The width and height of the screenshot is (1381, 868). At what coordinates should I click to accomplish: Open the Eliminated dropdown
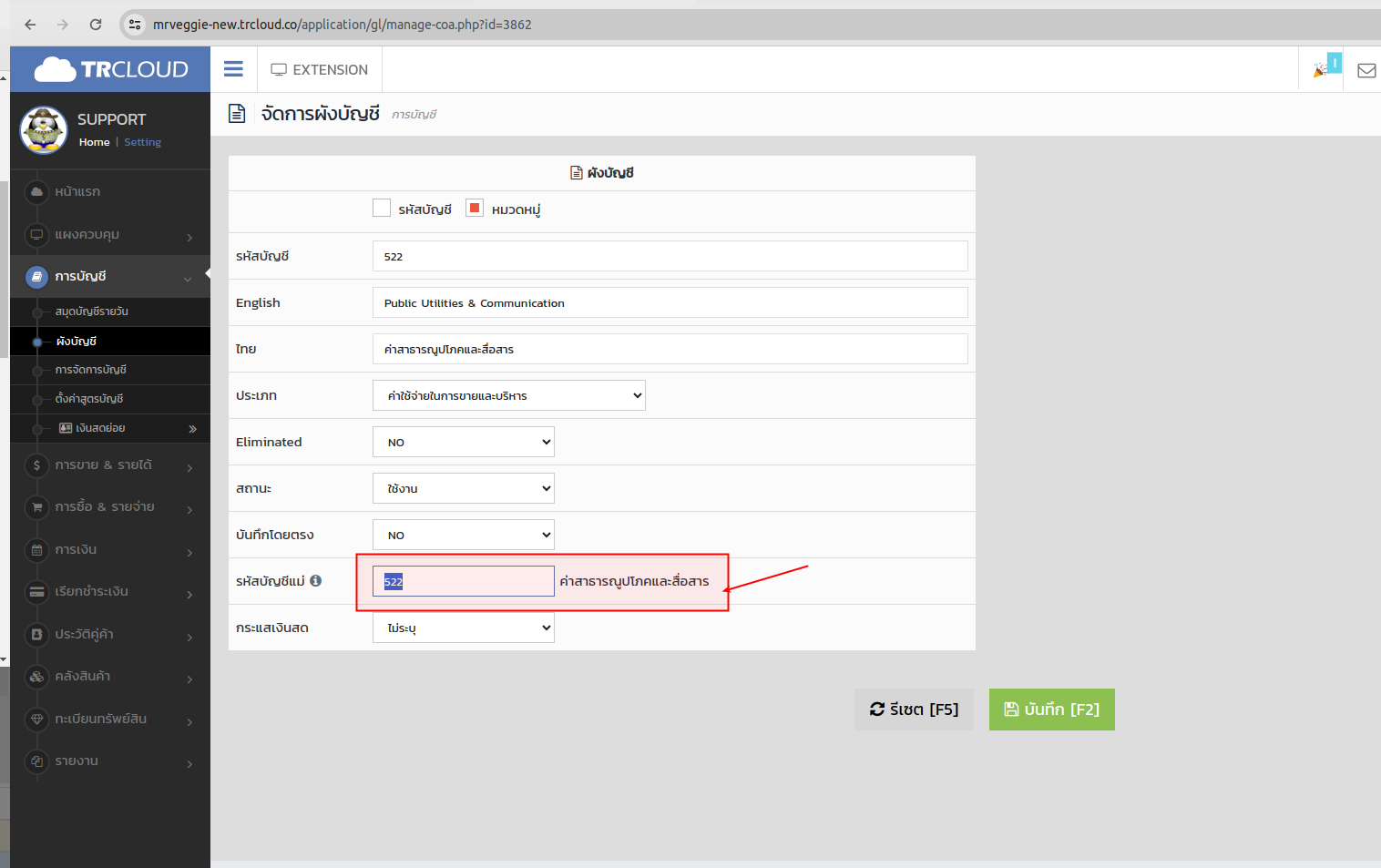pyautogui.click(x=464, y=442)
